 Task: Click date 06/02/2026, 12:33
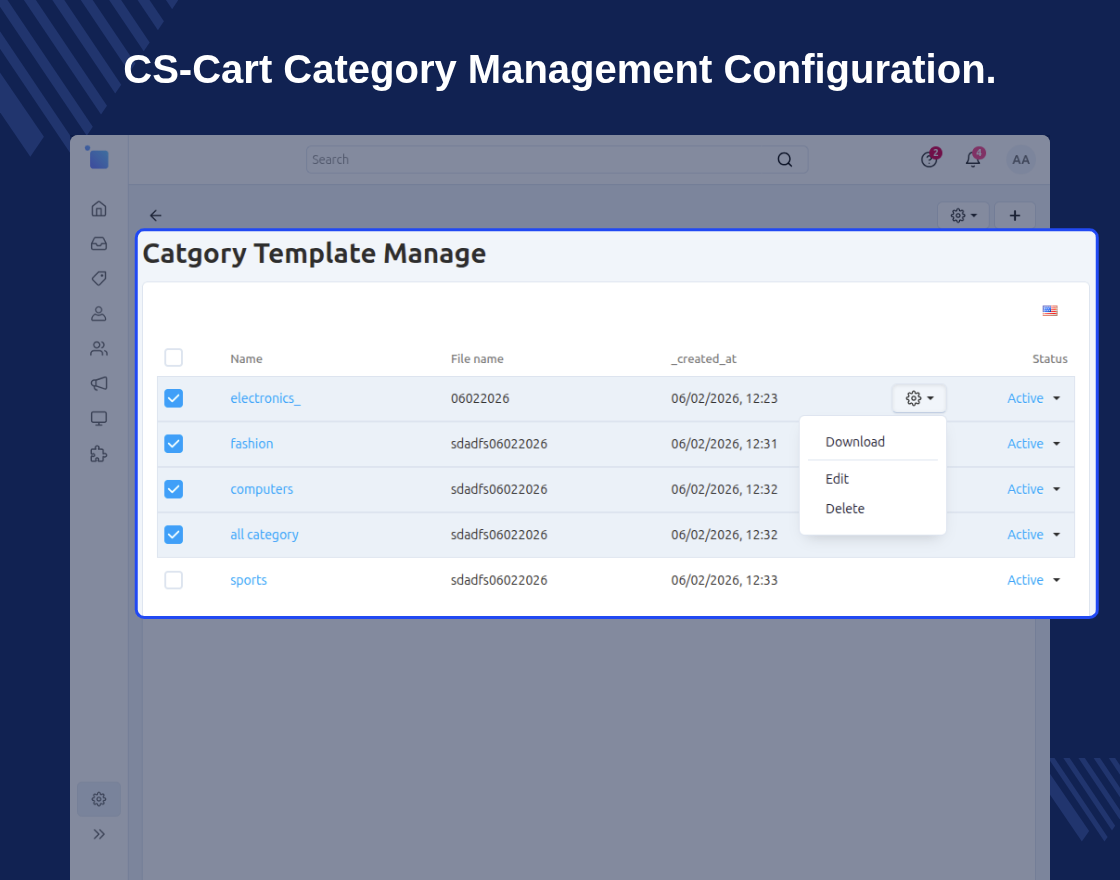(724, 580)
